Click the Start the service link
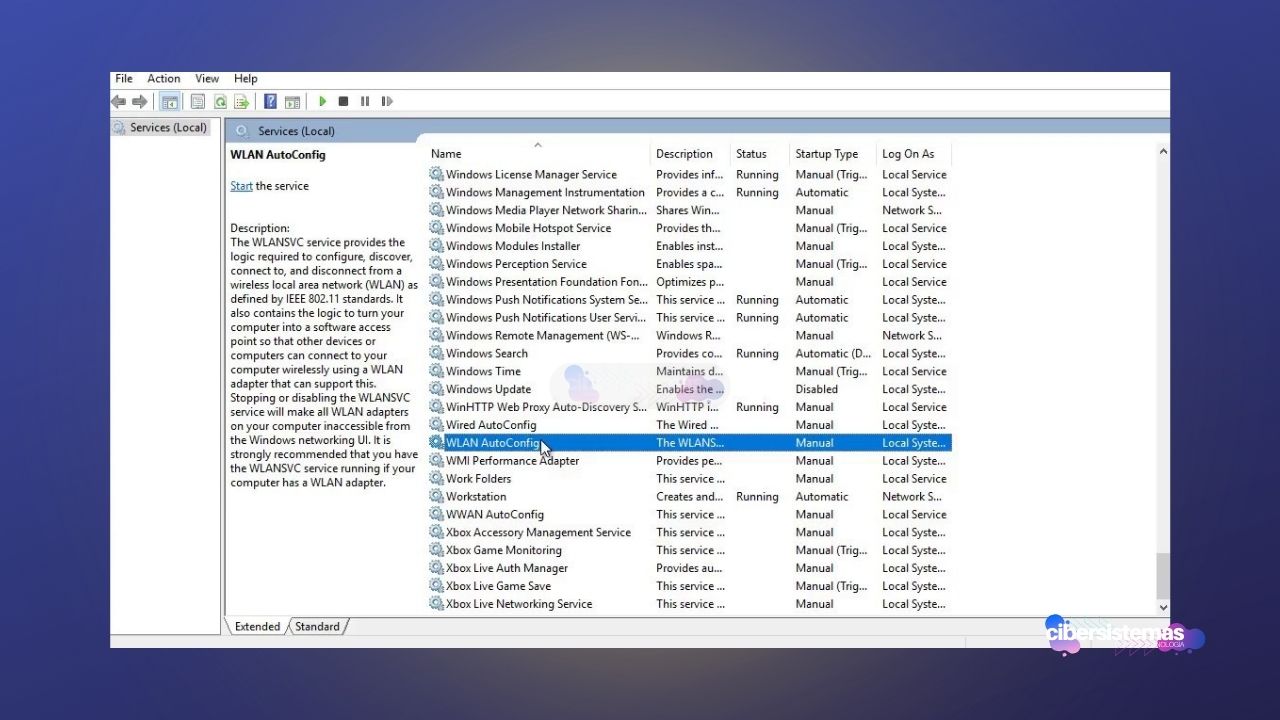The image size is (1280, 720). point(241,186)
